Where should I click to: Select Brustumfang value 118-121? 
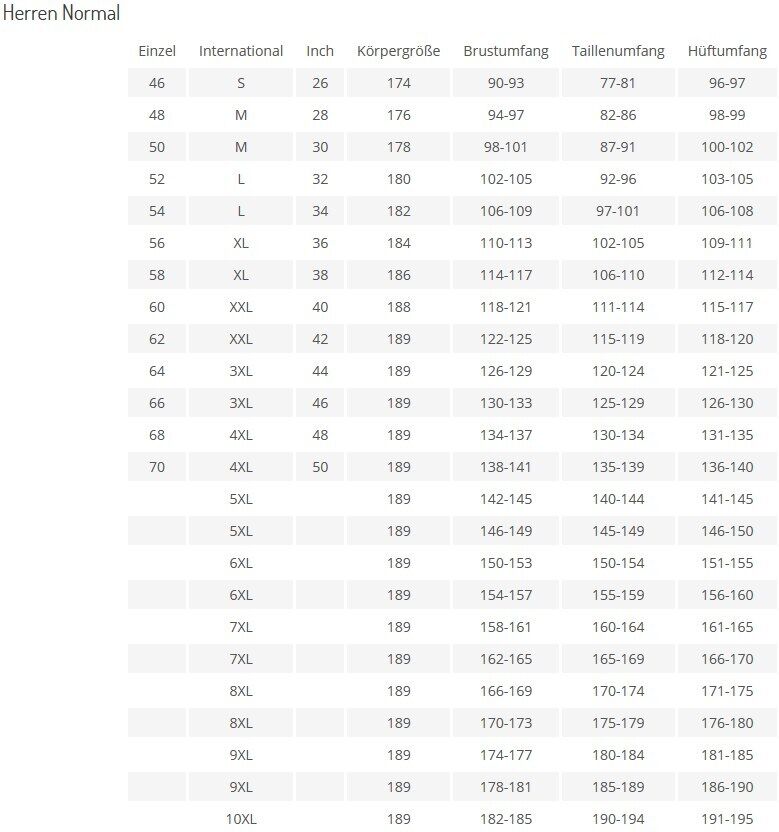click(506, 307)
